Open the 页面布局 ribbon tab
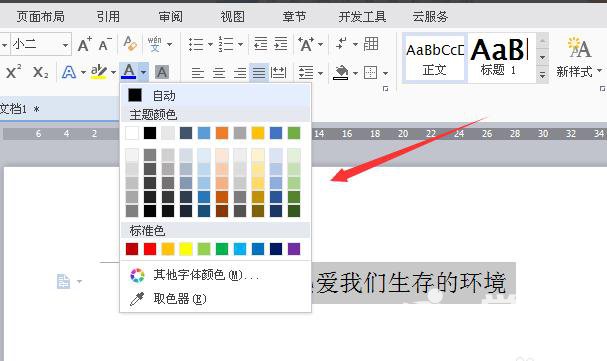The image size is (607, 361). click(40, 17)
